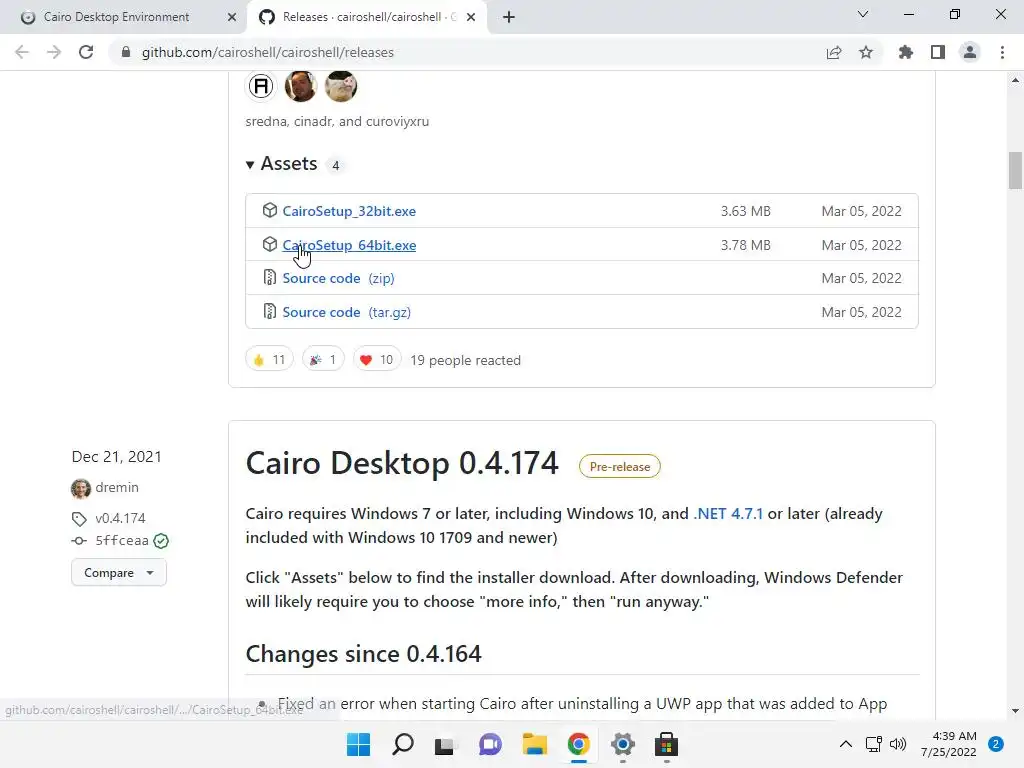Click 19 people reacted text
This screenshot has height=768, width=1024.
465,360
